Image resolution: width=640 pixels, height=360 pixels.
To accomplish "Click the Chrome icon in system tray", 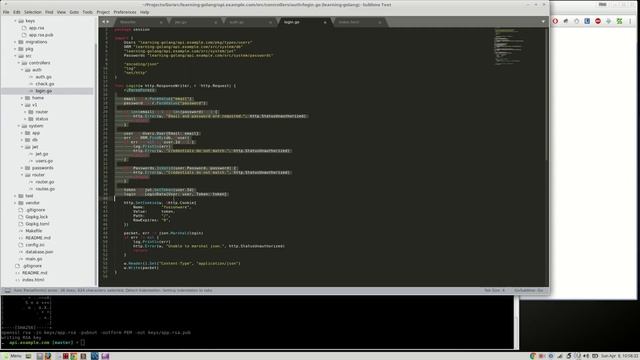I will pos(533,356).
